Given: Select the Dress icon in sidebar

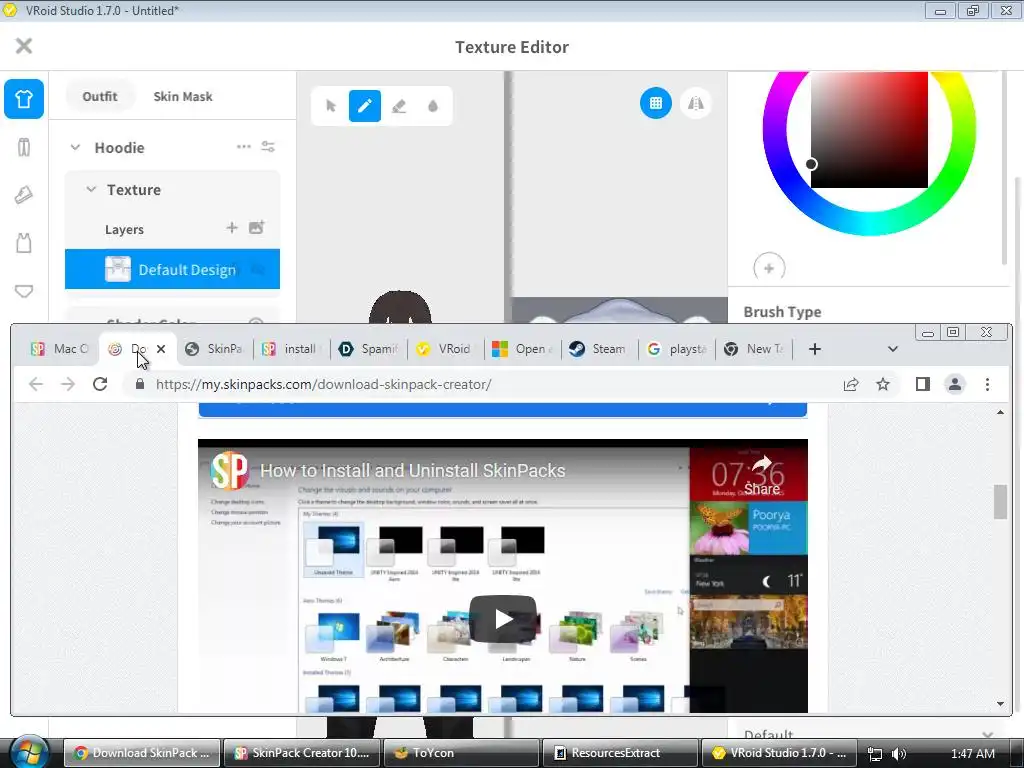Looking at the screenshot, I should click(24, 243).
